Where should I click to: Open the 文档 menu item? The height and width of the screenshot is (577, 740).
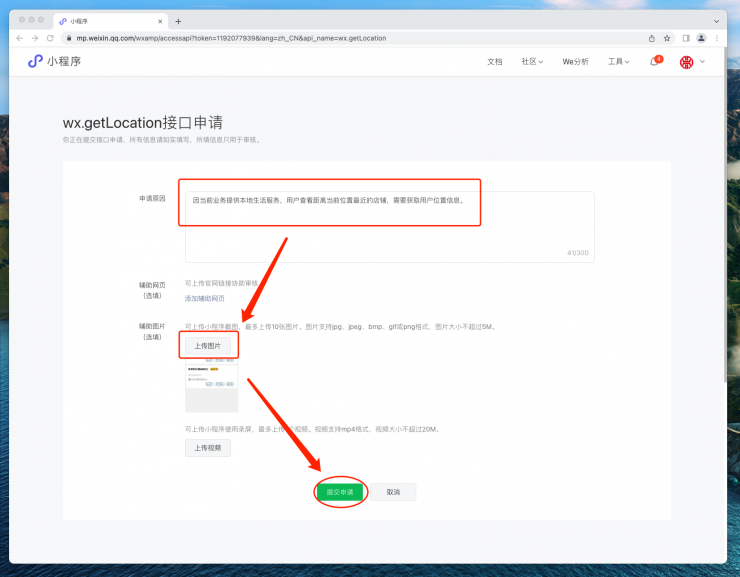click(494, 62)
